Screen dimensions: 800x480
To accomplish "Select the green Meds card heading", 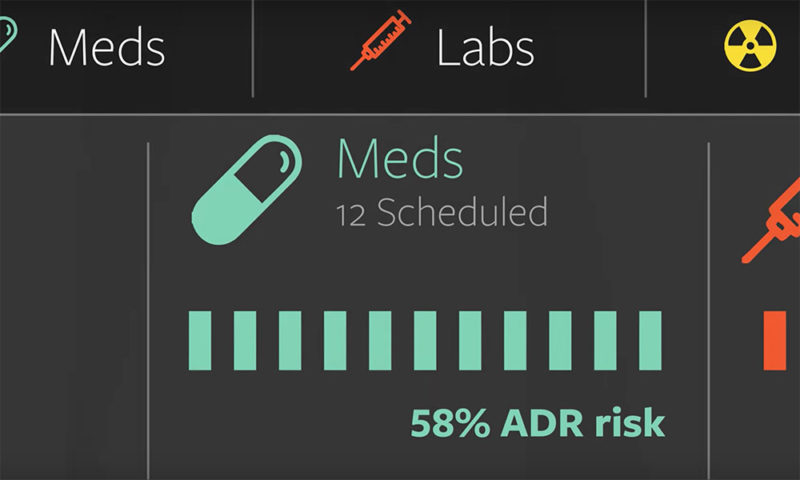I will pyautogui.click(x=400, y=158).
